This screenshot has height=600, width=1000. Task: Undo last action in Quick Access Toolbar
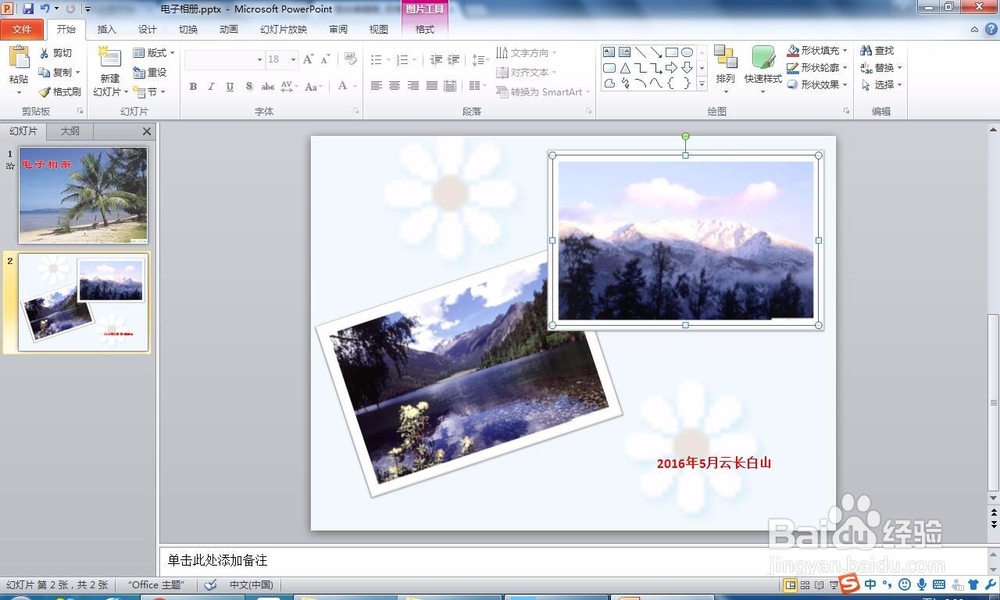click(x=45, y=9)
